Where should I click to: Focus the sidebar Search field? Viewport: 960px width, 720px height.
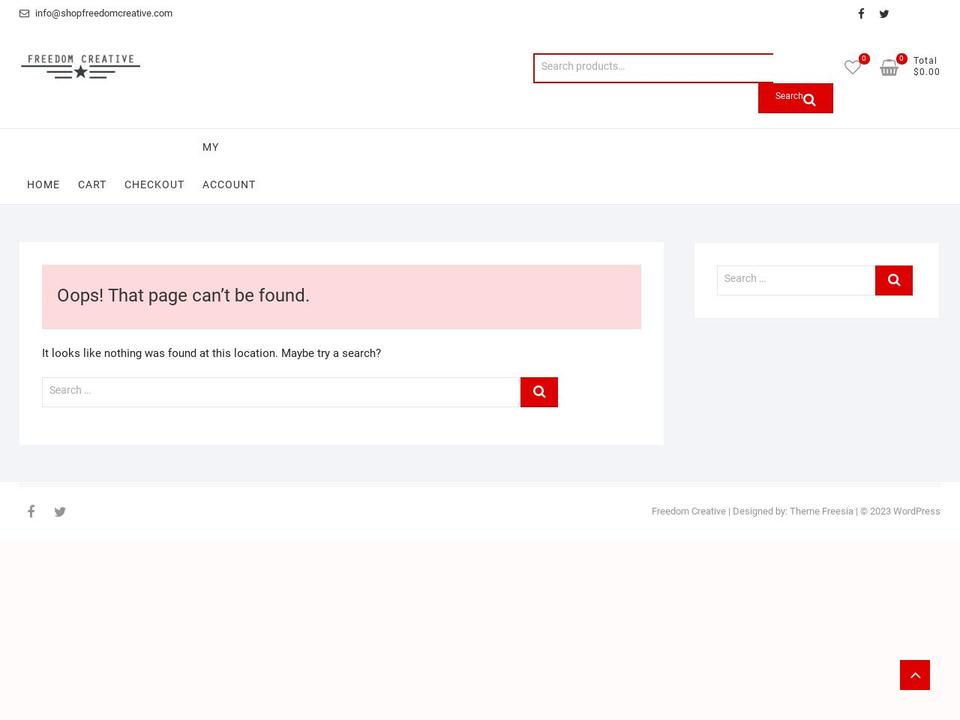point(796,280)
